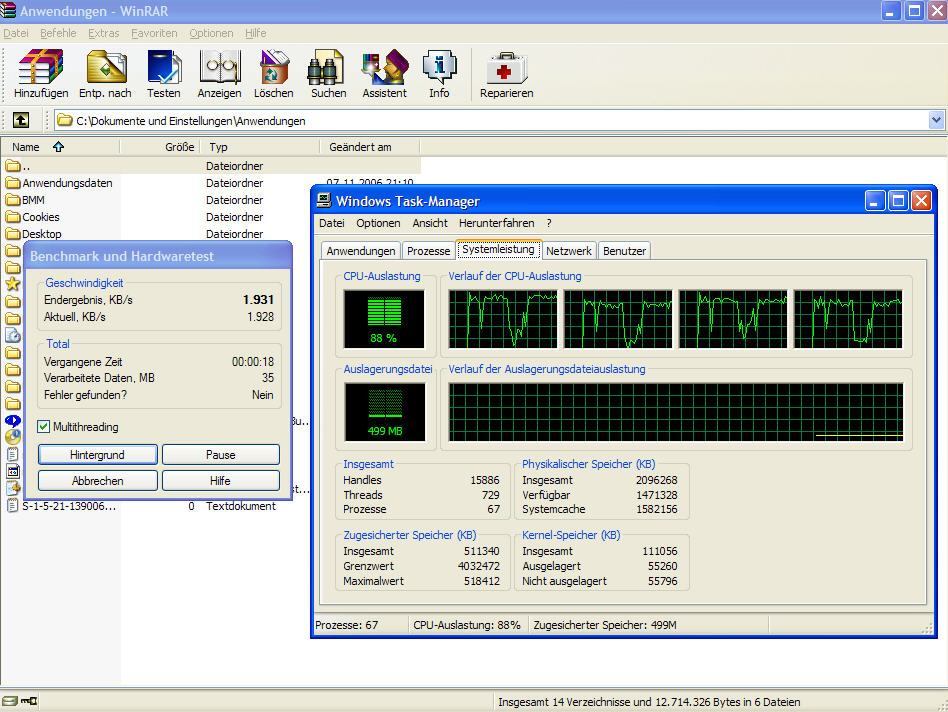Image resolution: width=948 pixels, height=712 pixels.
Task: Click the Desktop folder icon
Action: tap(13, 233)
